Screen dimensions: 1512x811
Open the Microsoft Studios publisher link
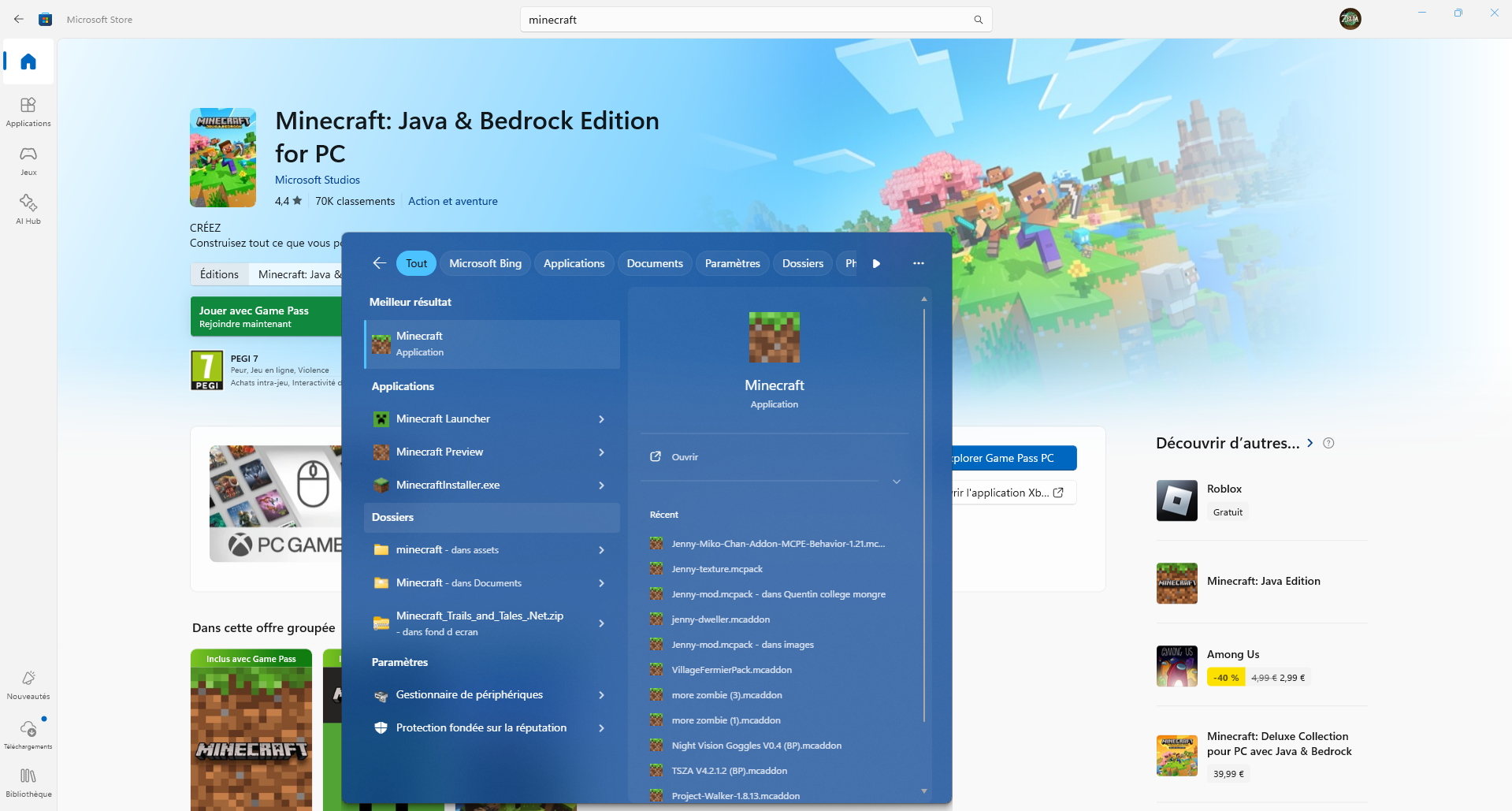pos(317,180)
